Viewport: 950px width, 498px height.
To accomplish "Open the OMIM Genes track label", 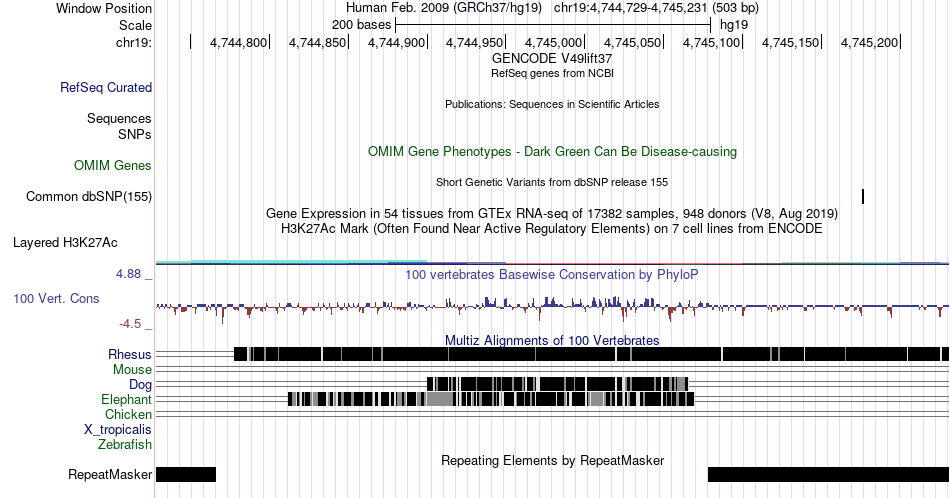I will coord(113,165).
